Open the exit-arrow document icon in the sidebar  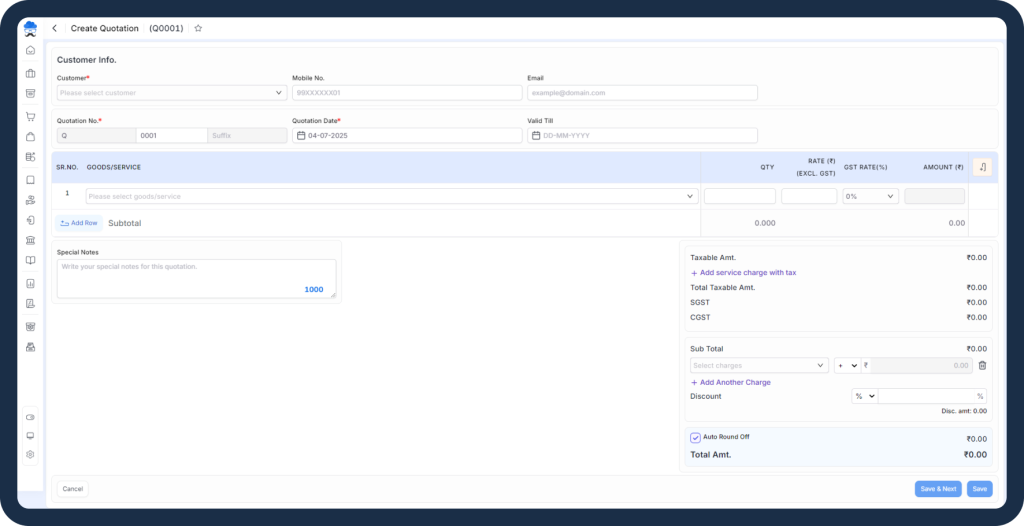[x=30, y=220]
